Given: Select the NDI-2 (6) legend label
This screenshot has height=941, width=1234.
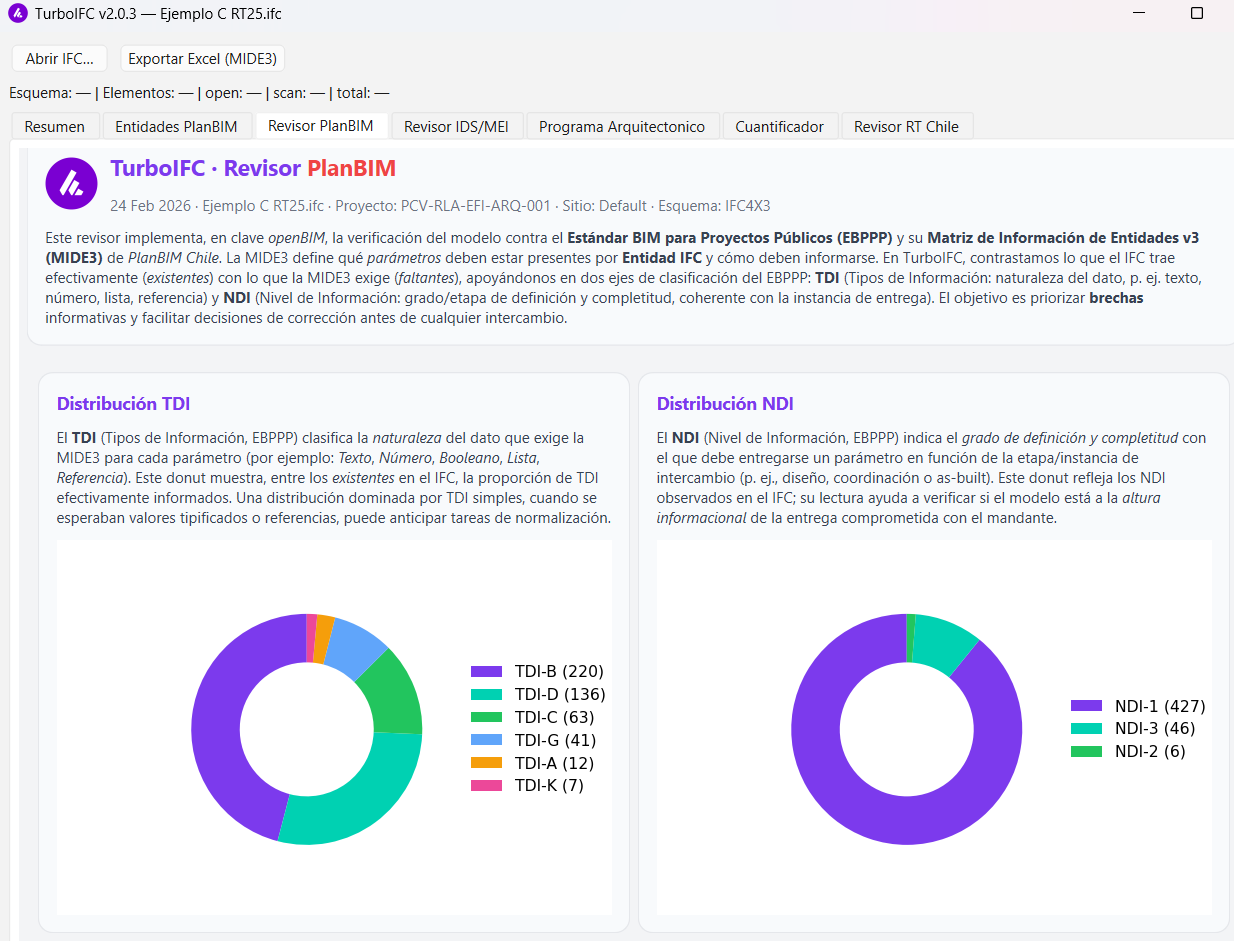Looking at the screenshot, I should pyautogui.click(x=1150, y=751).
